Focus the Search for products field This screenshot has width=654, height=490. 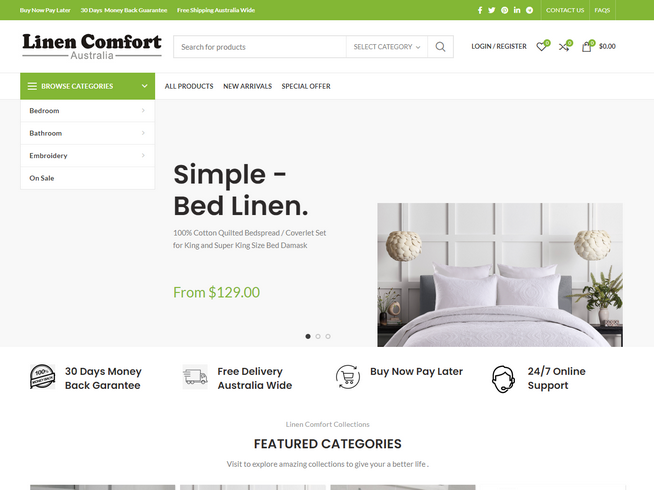260,47
